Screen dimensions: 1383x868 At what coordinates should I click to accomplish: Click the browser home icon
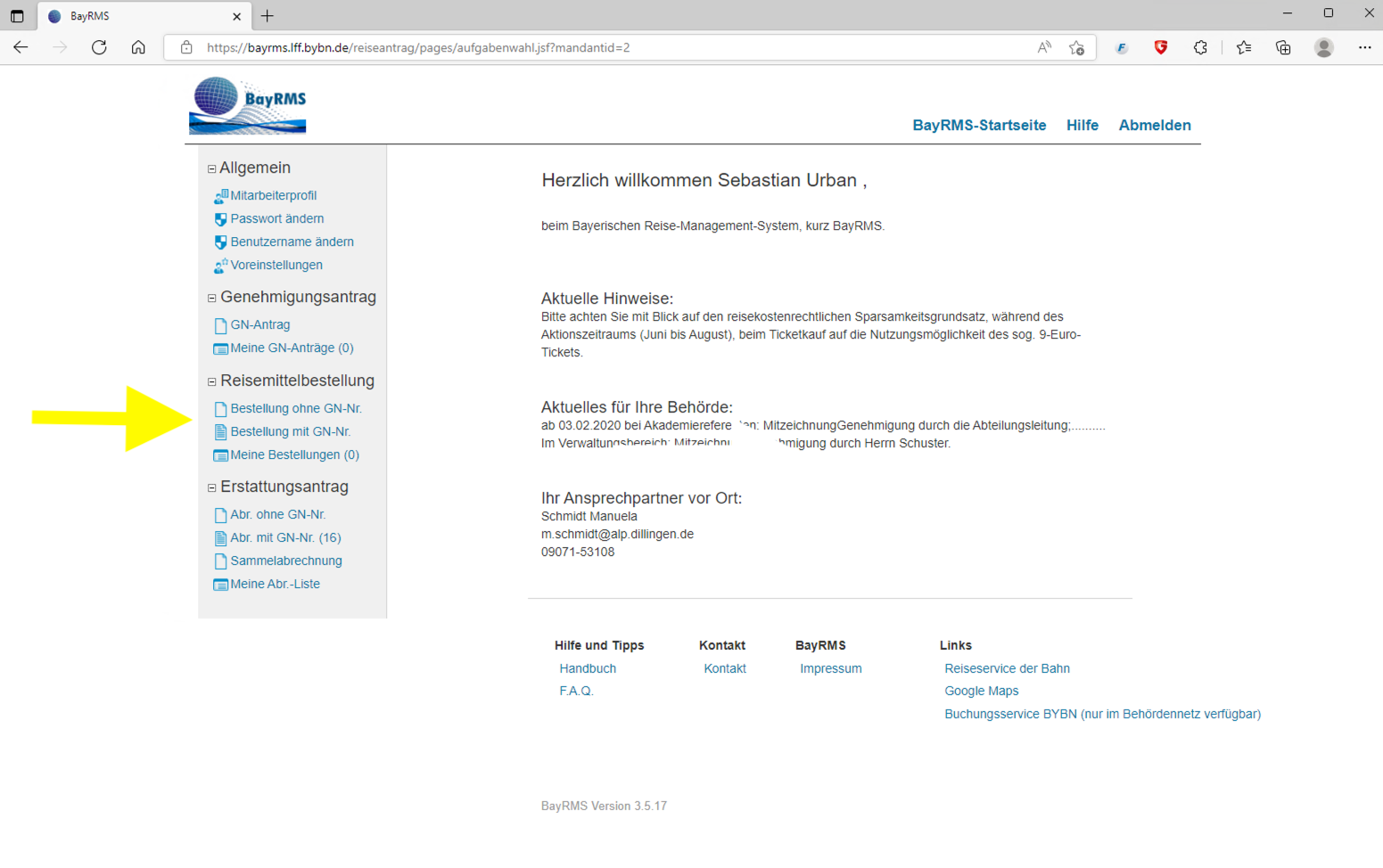138,48
